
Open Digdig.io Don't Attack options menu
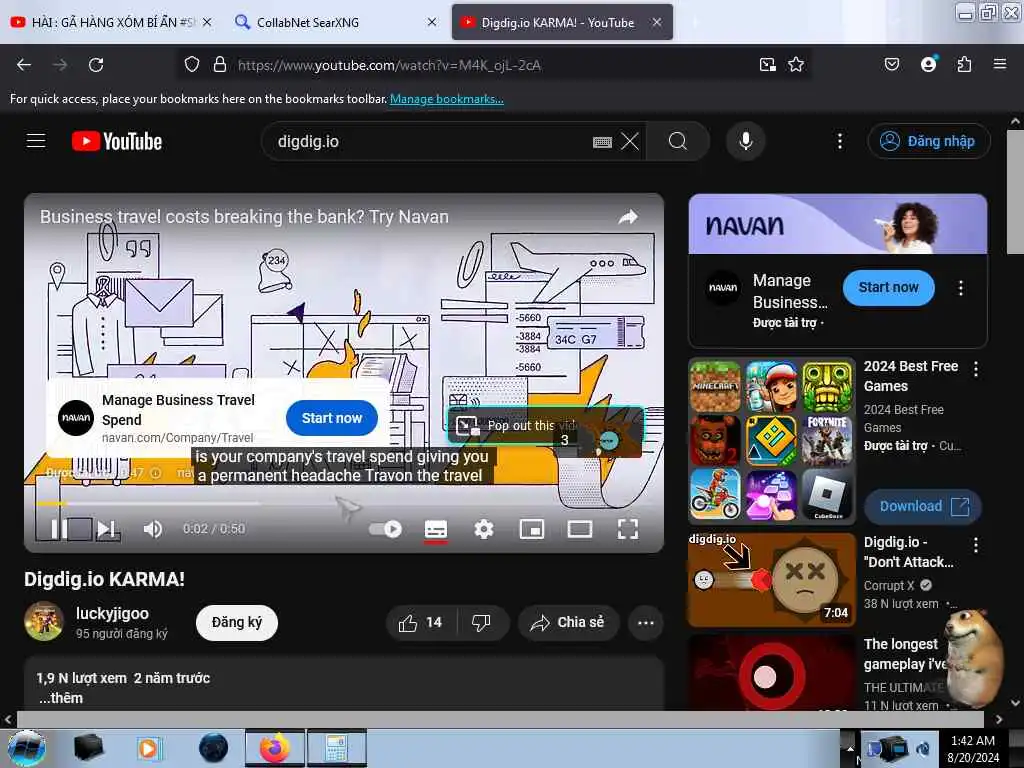(976, 545)
